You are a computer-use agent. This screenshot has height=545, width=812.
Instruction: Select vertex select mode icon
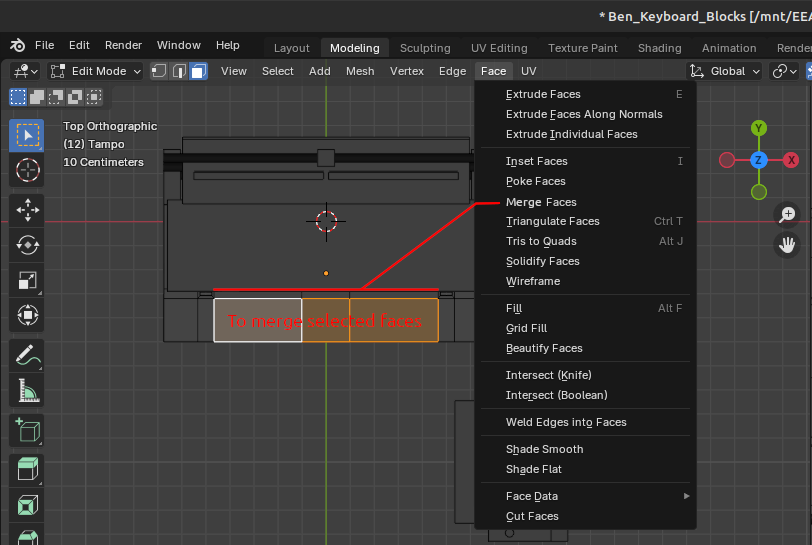160,71
